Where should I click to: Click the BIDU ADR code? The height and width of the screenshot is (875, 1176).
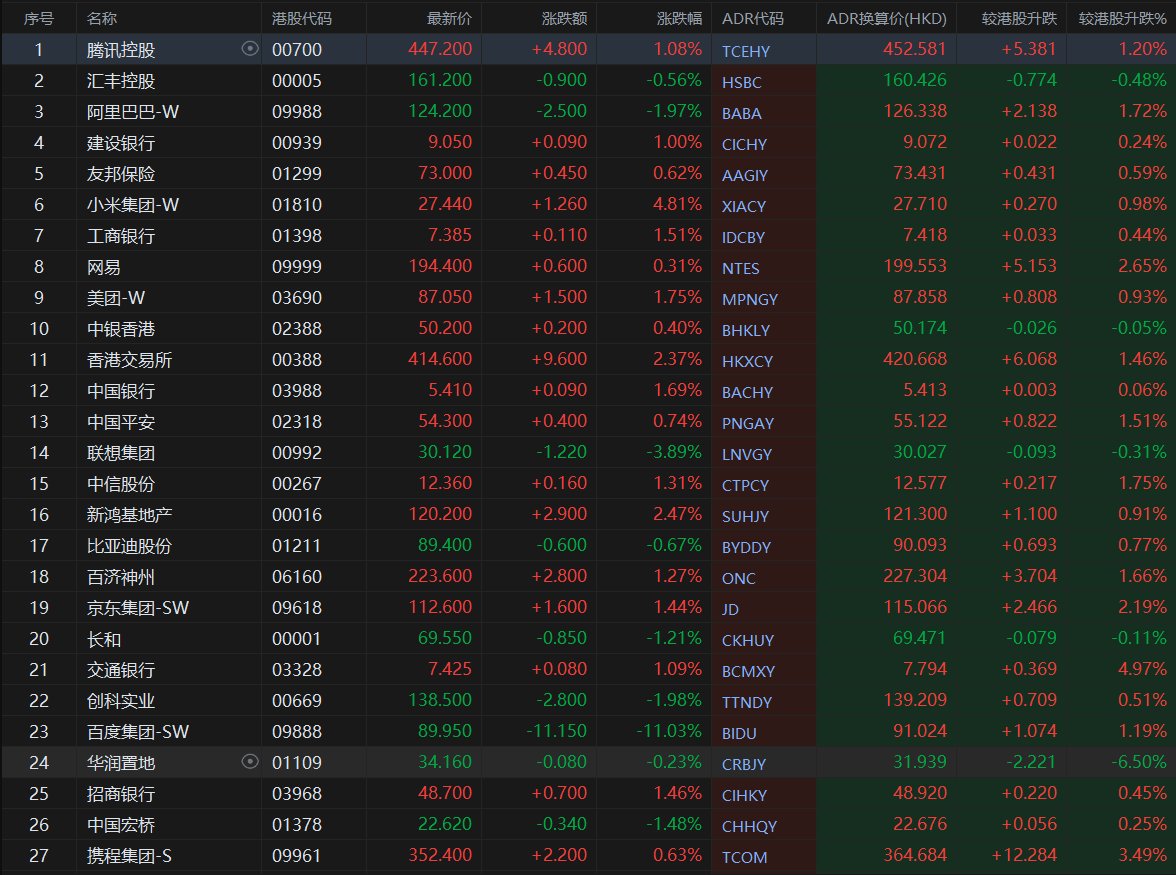[739, 734]
